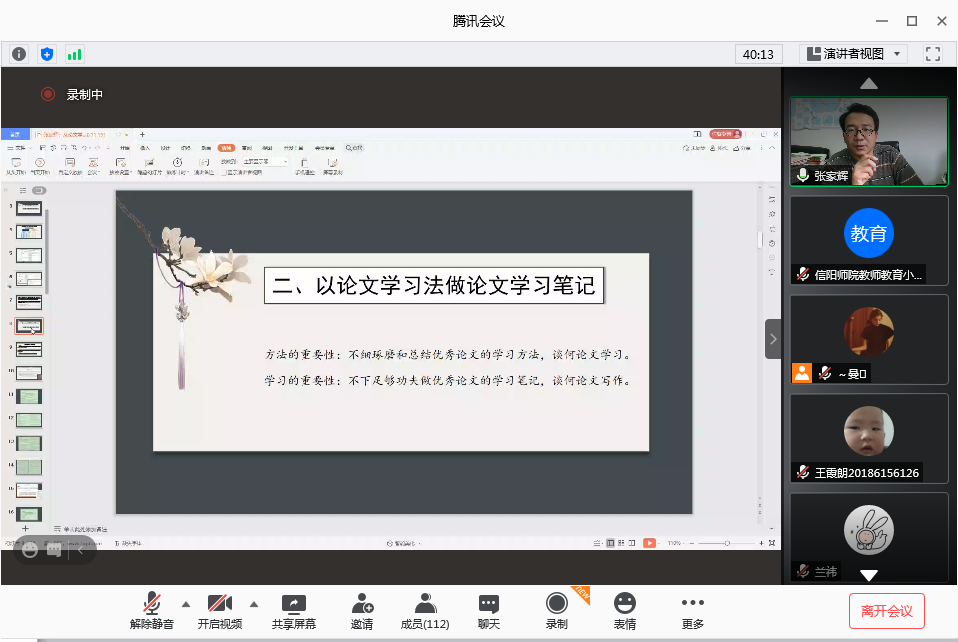Screen dimensions: 958x642
Task: Click the 离开会议 leave meeting button
Action: pyautogui.click(x=886, y=610)
